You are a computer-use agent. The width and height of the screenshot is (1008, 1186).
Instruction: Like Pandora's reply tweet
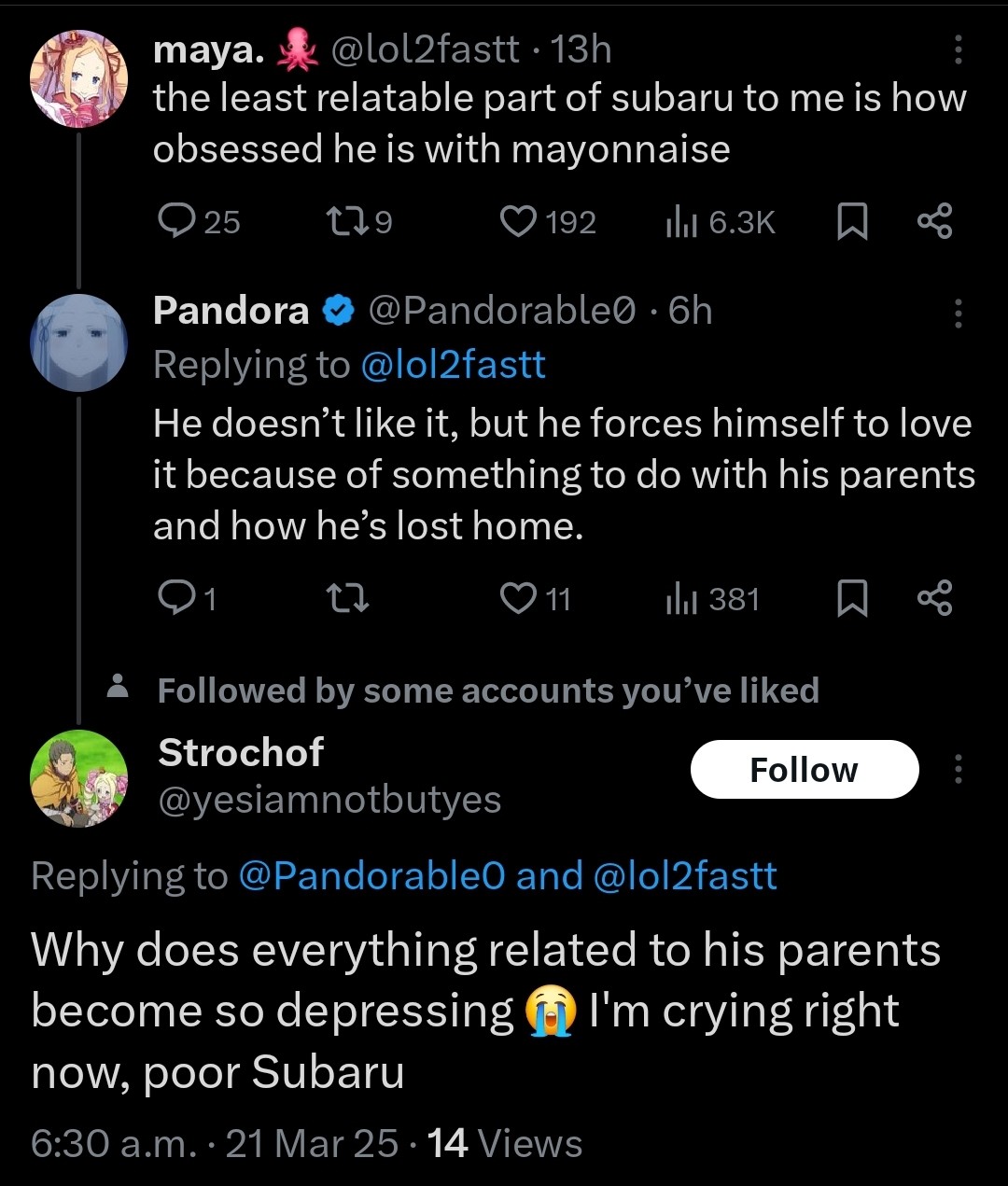click(517, 598)
